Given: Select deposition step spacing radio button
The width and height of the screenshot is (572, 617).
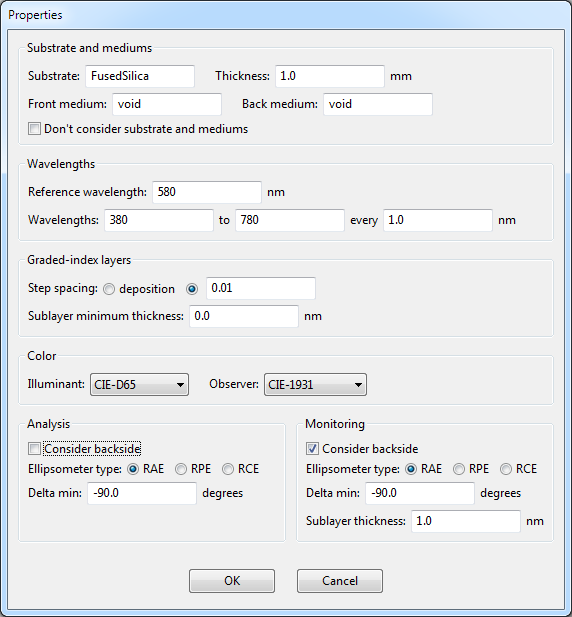Looking at the screenshot, I should tap(109, 289).
